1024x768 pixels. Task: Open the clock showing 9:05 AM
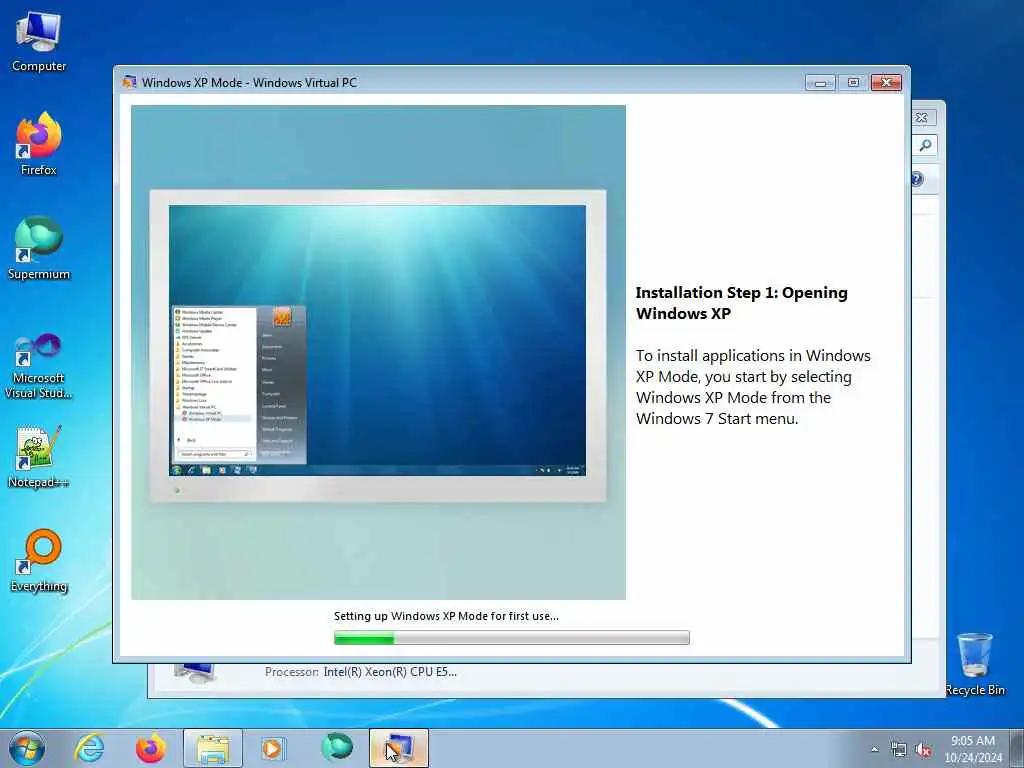(x=973, y=749)
